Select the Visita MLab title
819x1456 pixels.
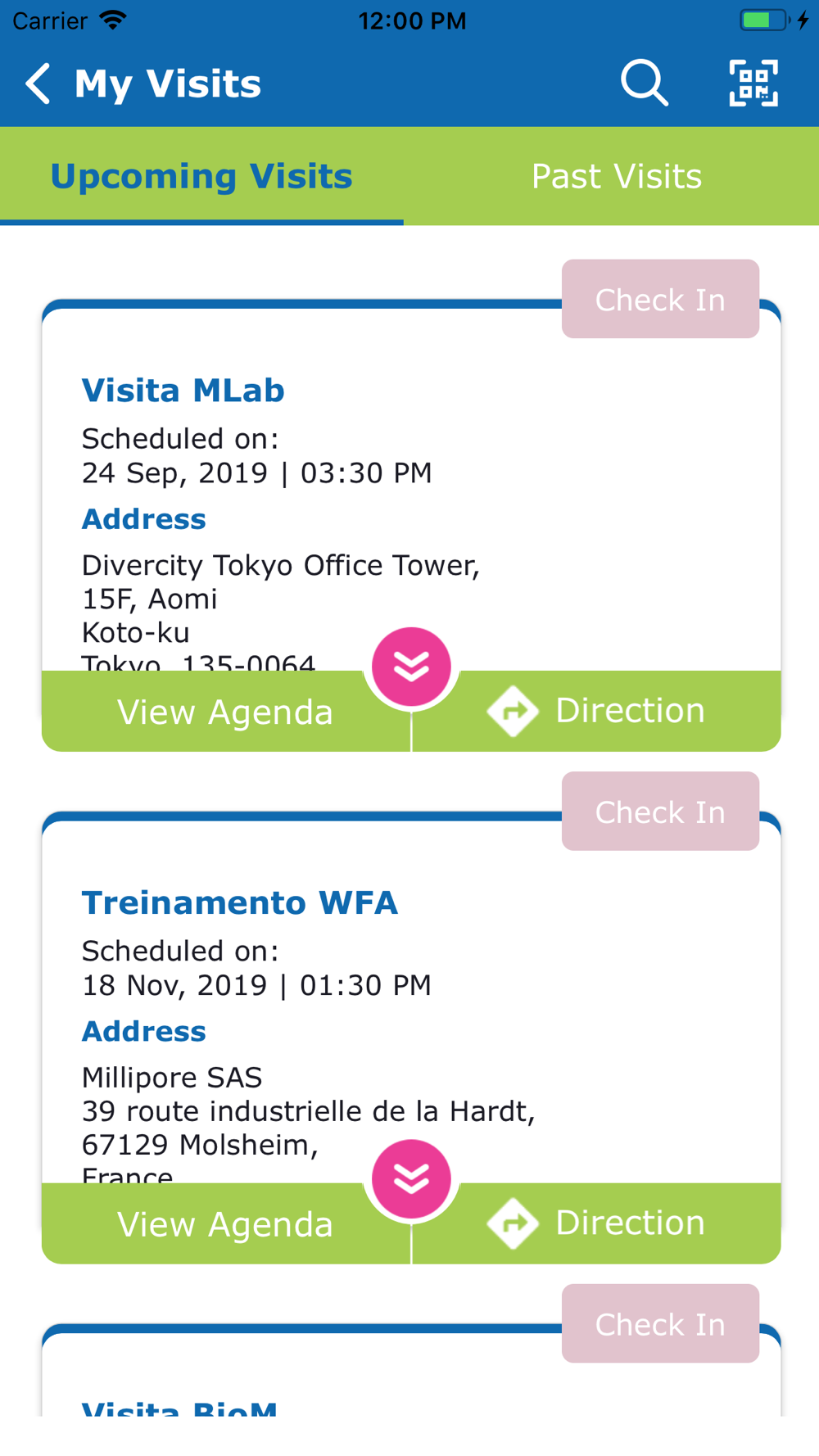point(183,391)
